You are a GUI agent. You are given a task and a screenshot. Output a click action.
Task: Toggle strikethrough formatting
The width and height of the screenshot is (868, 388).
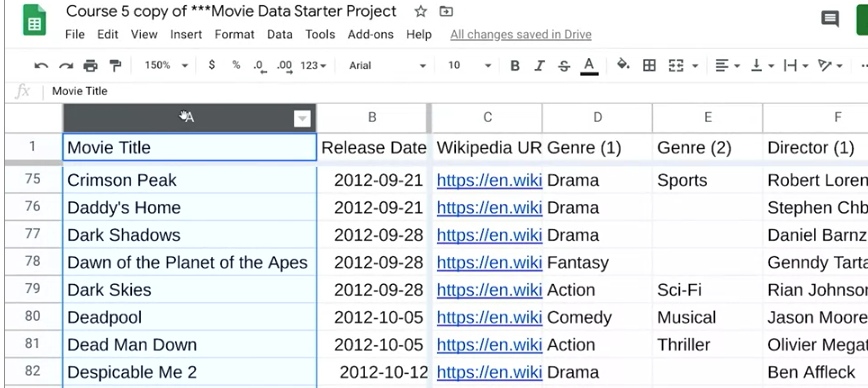click(x=564, y=66)
